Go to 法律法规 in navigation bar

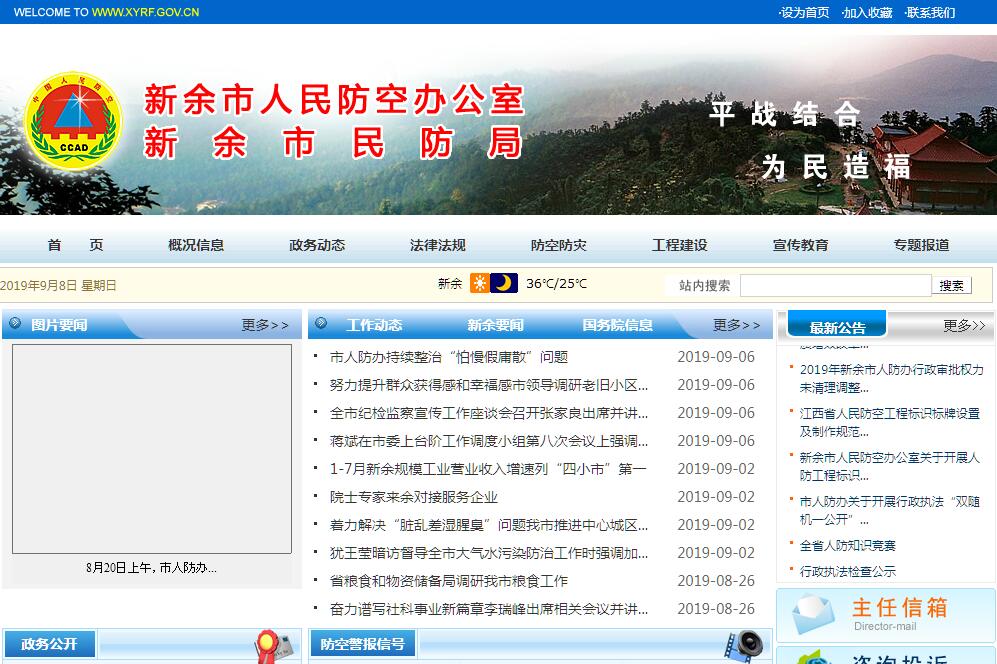tap(438, 245)
